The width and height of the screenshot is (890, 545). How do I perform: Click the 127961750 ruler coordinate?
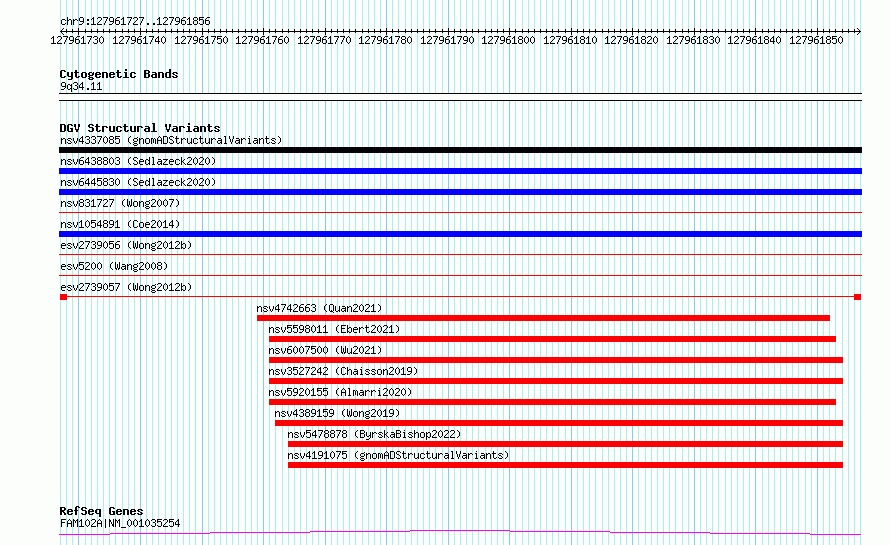click(201, 40)
